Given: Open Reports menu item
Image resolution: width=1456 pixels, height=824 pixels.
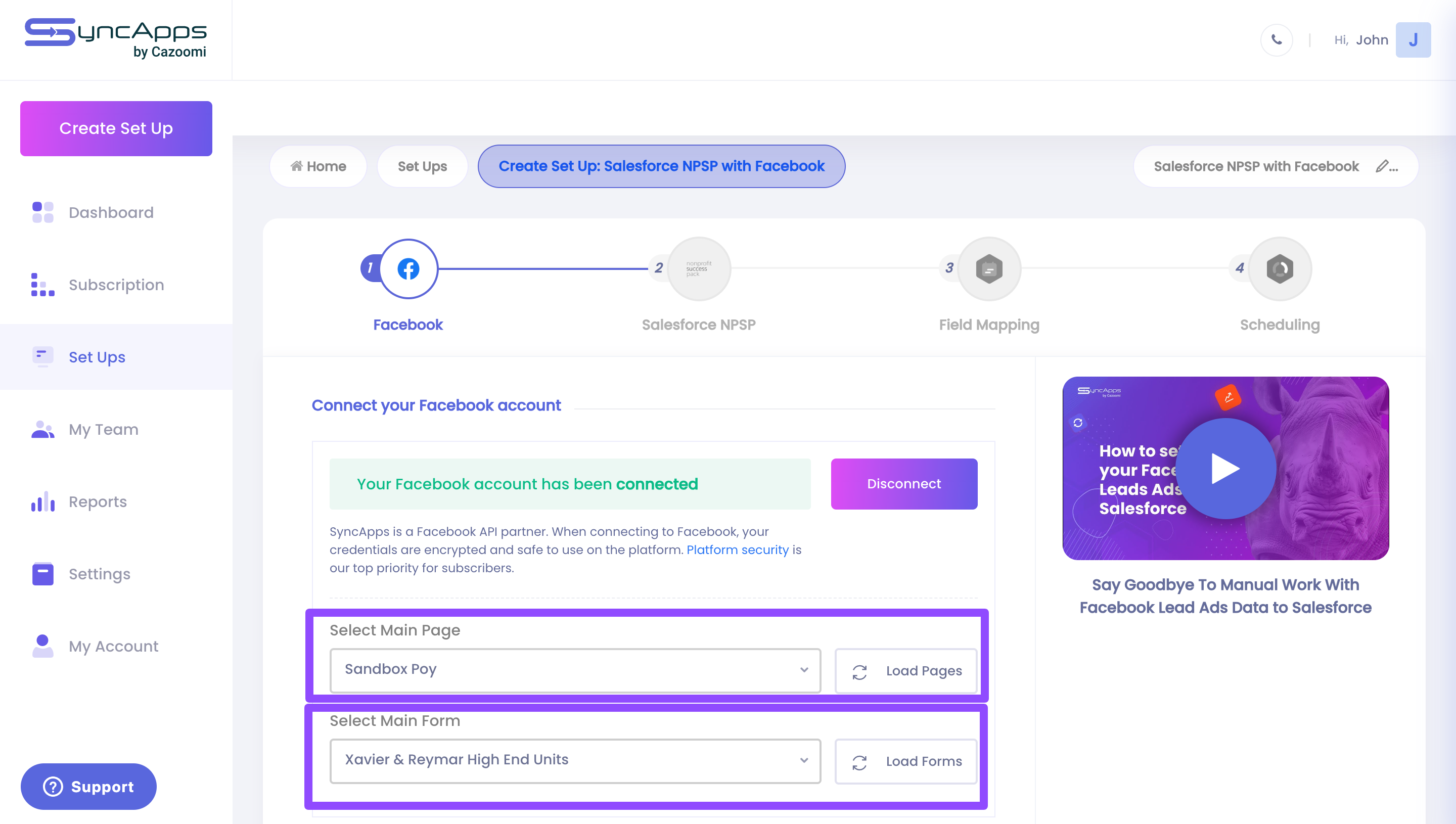Looking at the screenshot, I should tap(98, 501).
